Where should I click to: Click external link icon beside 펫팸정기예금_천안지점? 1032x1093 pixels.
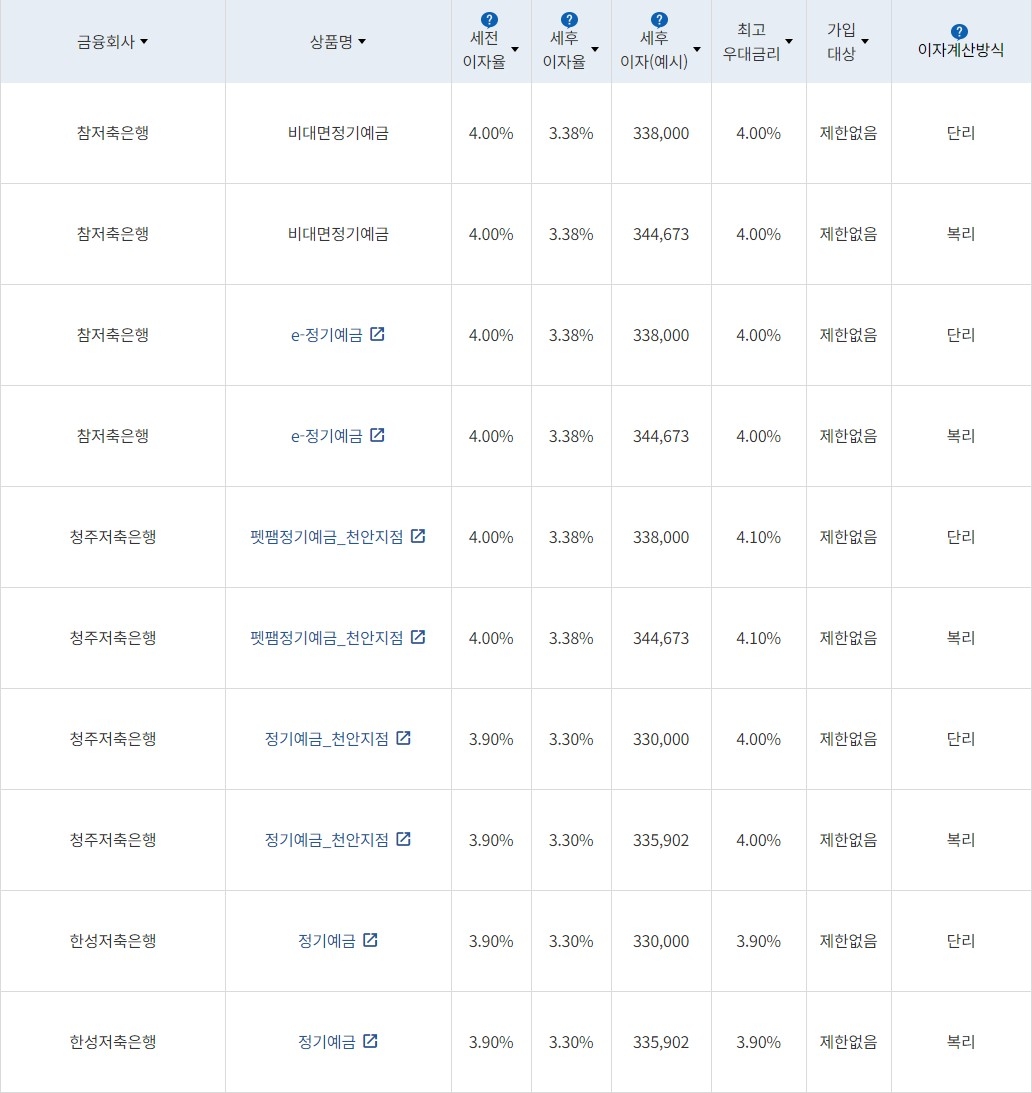[x=419, y=536]
